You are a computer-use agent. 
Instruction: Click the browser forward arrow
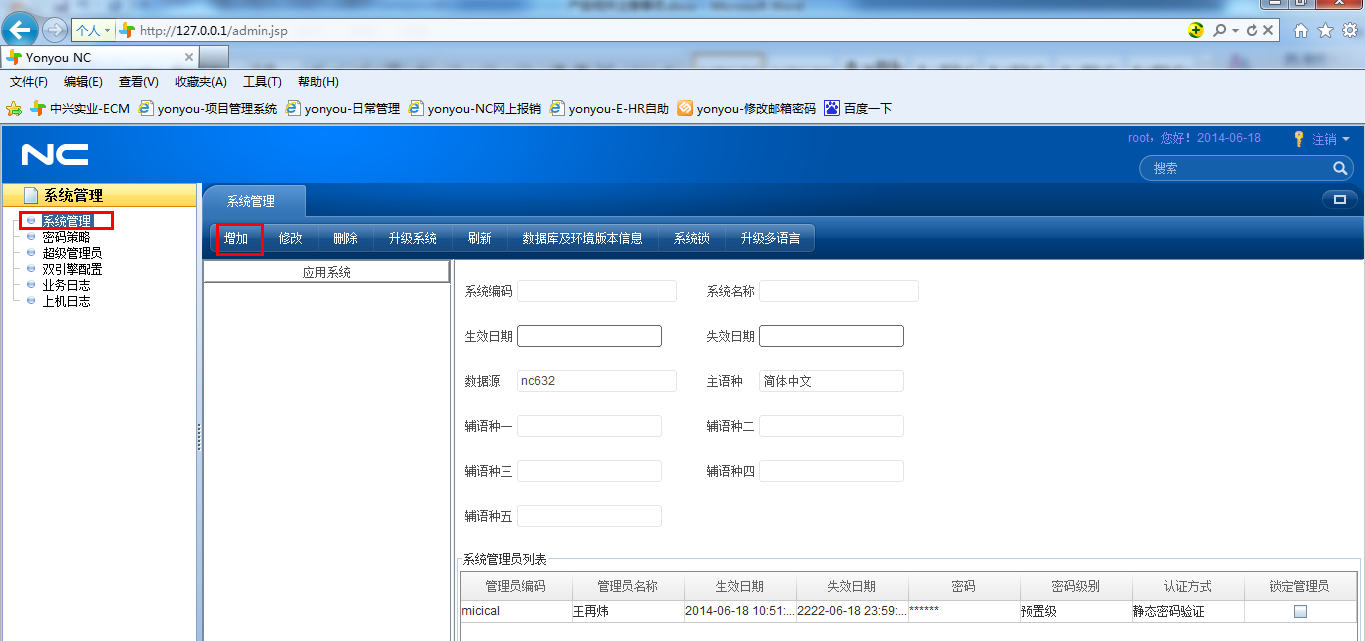click(x=54, y=30)
